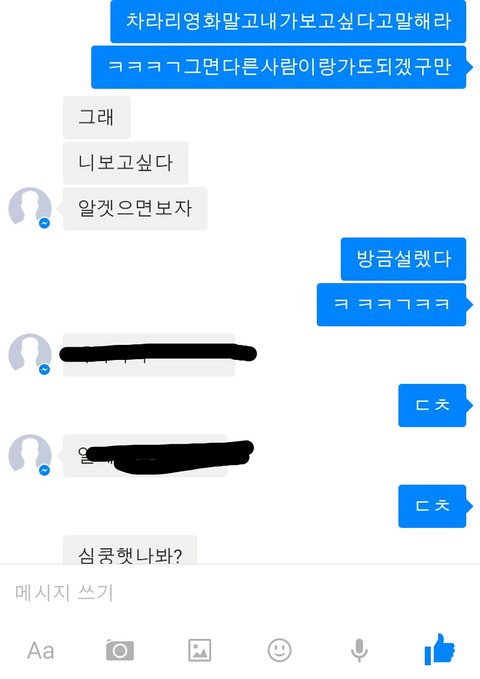Tap the lower ㄷㅊ blue bubble
Image resolution: width=480 pixels, height=679 pixels.
(x=432, y=506)
